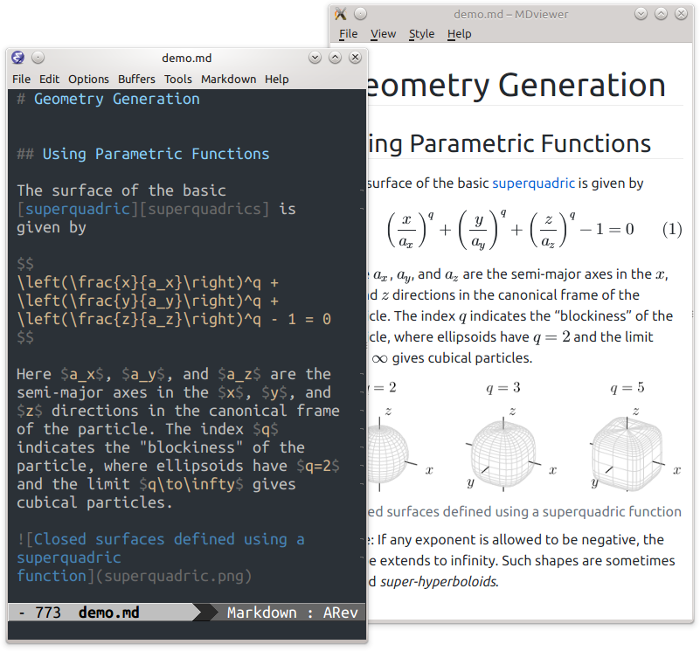The image size is (700, 651).
Task: Click the '# Geometry Generation' heading in Emacs
Action: click(x=108, y=99)
